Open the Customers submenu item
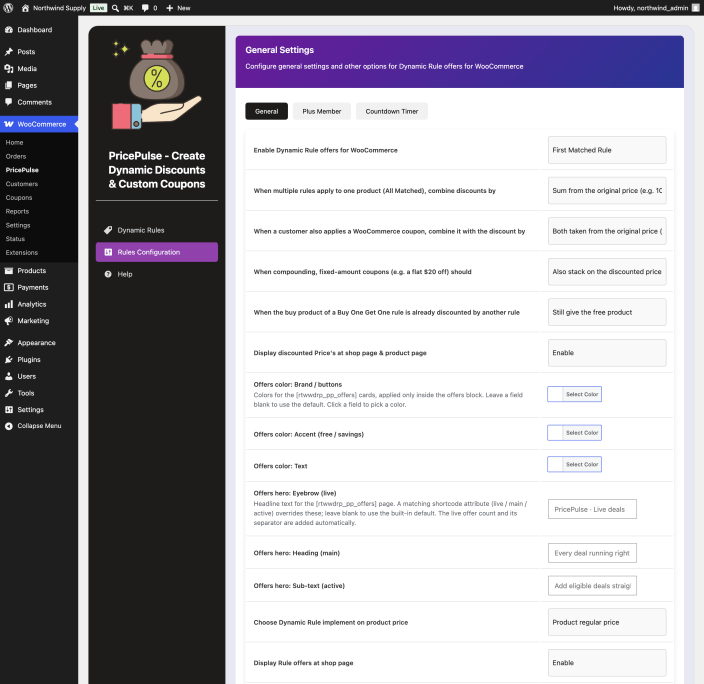This screenshot has height=684, width=704. (22, 184)
